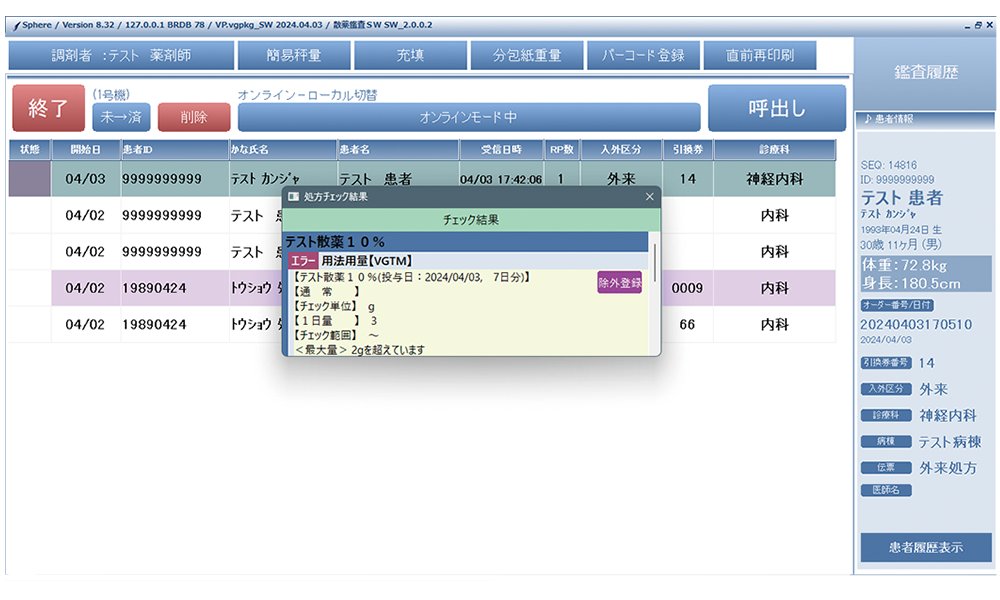Click the 患者履歴表示 button

[x=926, y=547]
